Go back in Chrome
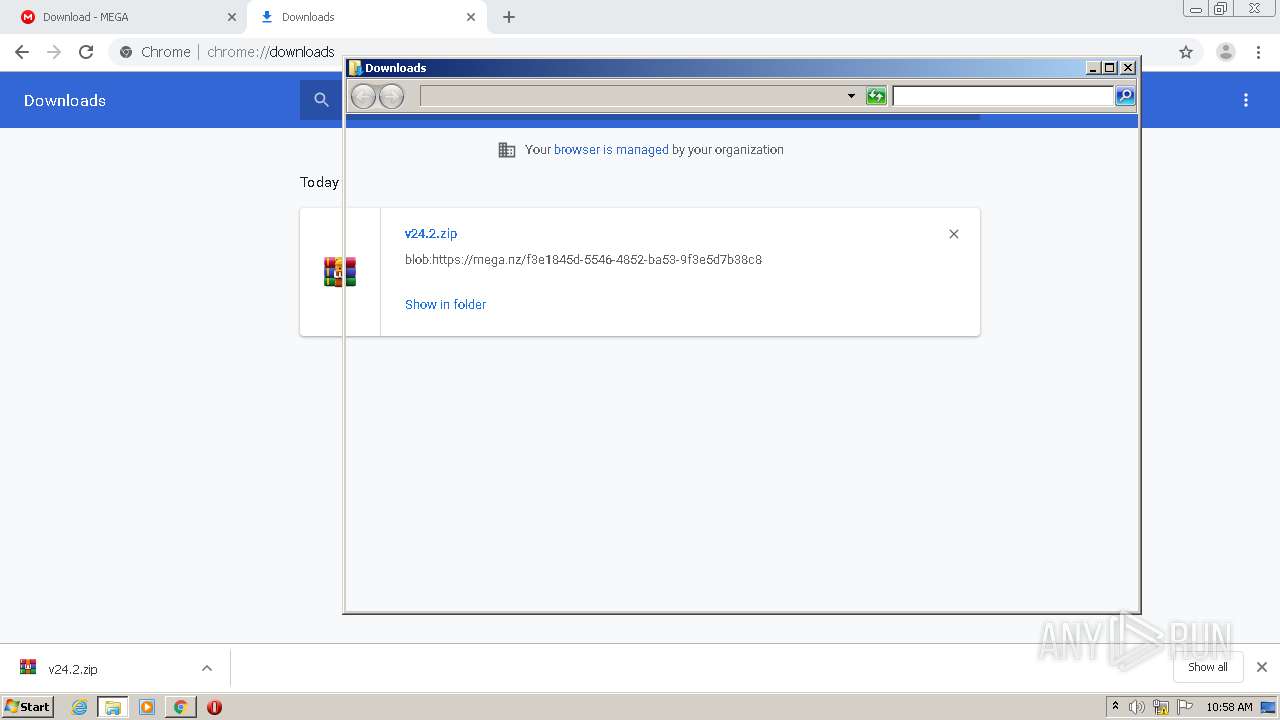The image size is (1280, 720). (22, 52)
